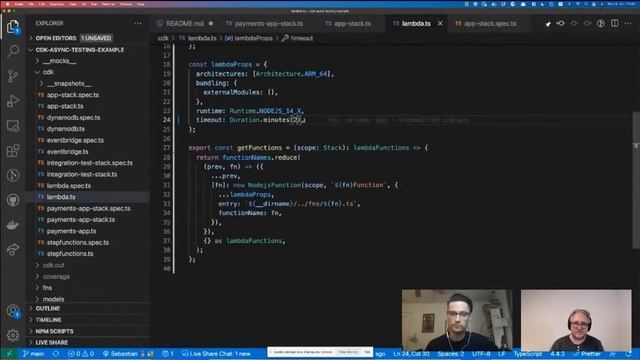This screenshot has width=640, height=360.
Task: Expand the __snapshots__ folder
Action: [x=69, y=84]
